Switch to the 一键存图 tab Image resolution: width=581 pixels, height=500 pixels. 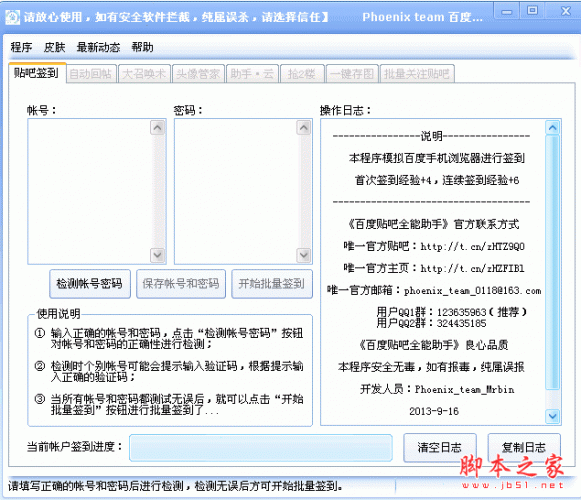click(x=352, y=74)
